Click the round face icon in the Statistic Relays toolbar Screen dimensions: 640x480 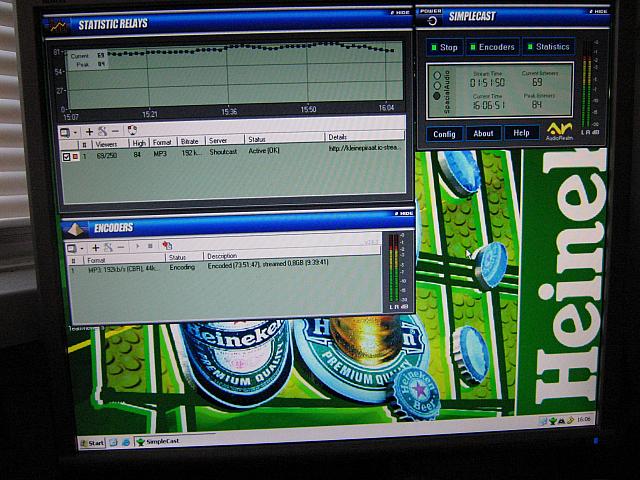(x=132, y=130)
